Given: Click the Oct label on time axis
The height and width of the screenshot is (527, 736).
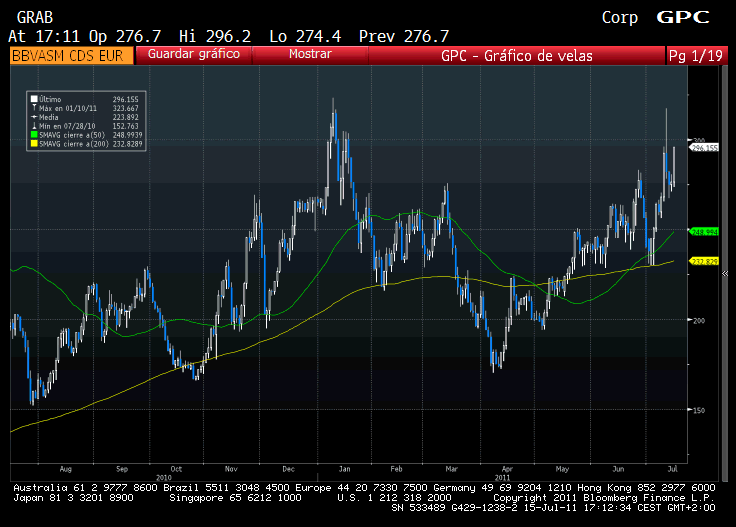Looking at the screenshot, I should (176, 469).
